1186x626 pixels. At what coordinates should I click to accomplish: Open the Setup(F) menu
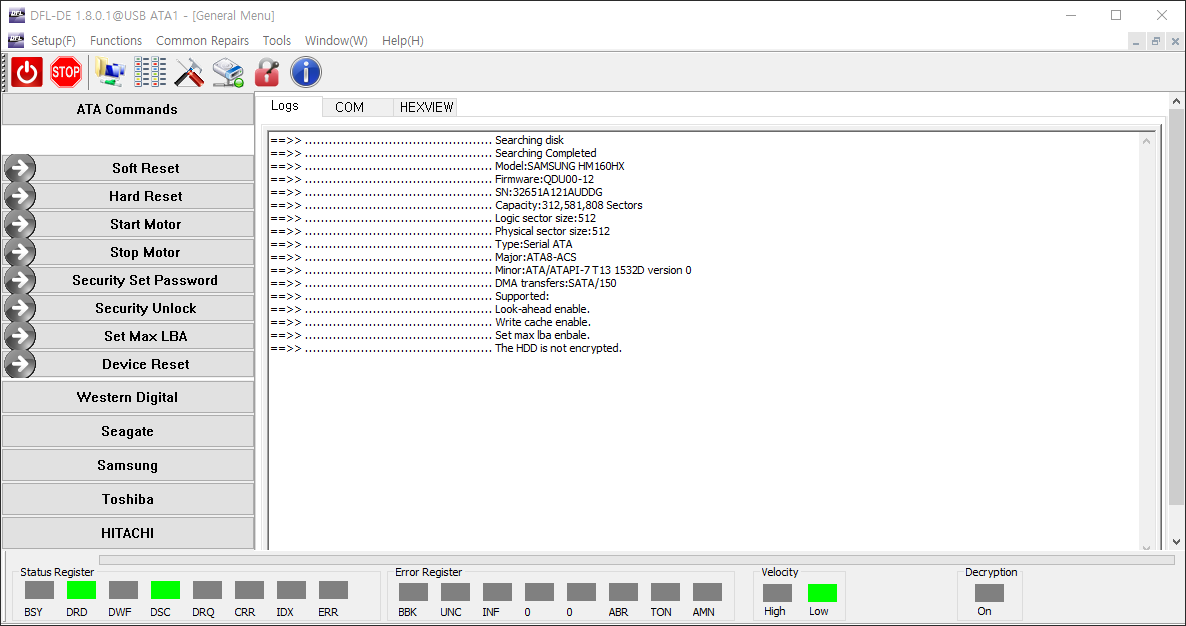53,41
